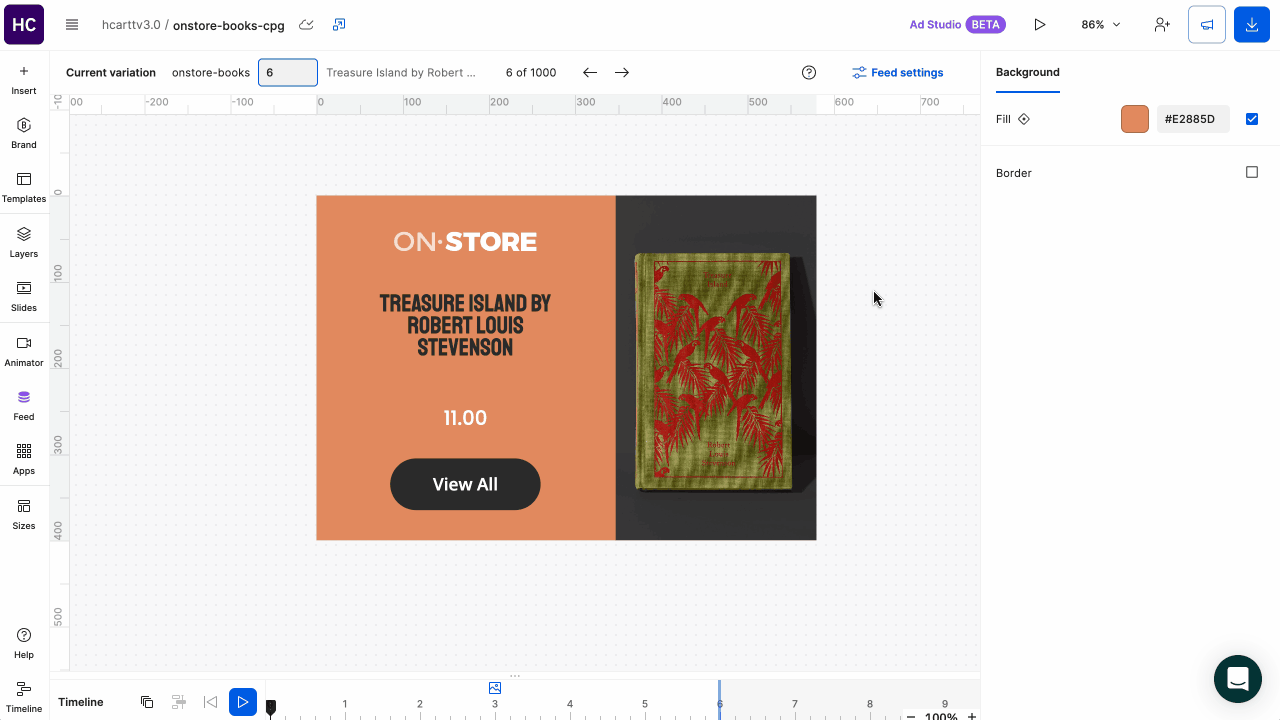Click the resize icon next to project name
The width and height of the screenshot is (1280, 720).
coord(339,25)
